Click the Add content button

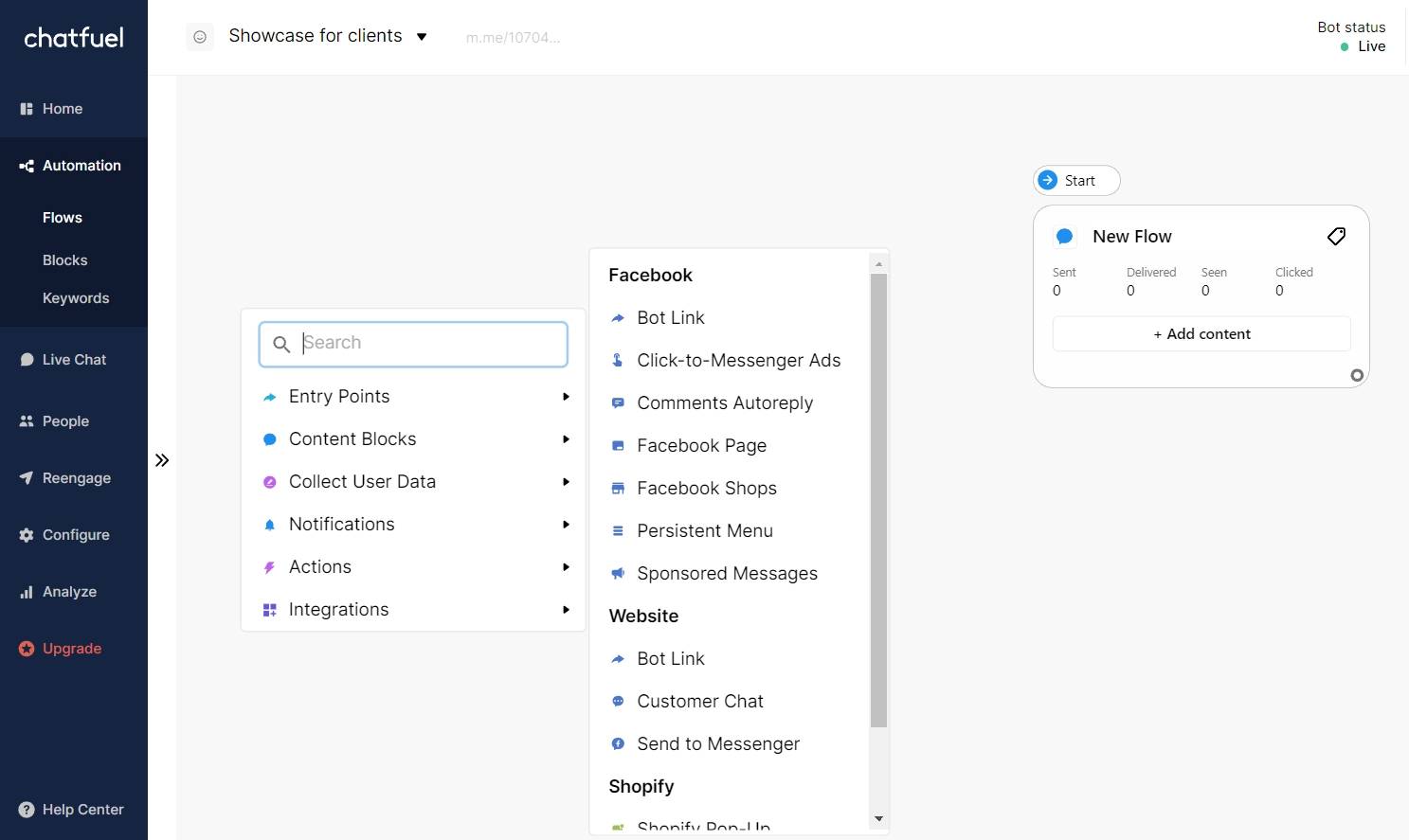coord(1201,334)
